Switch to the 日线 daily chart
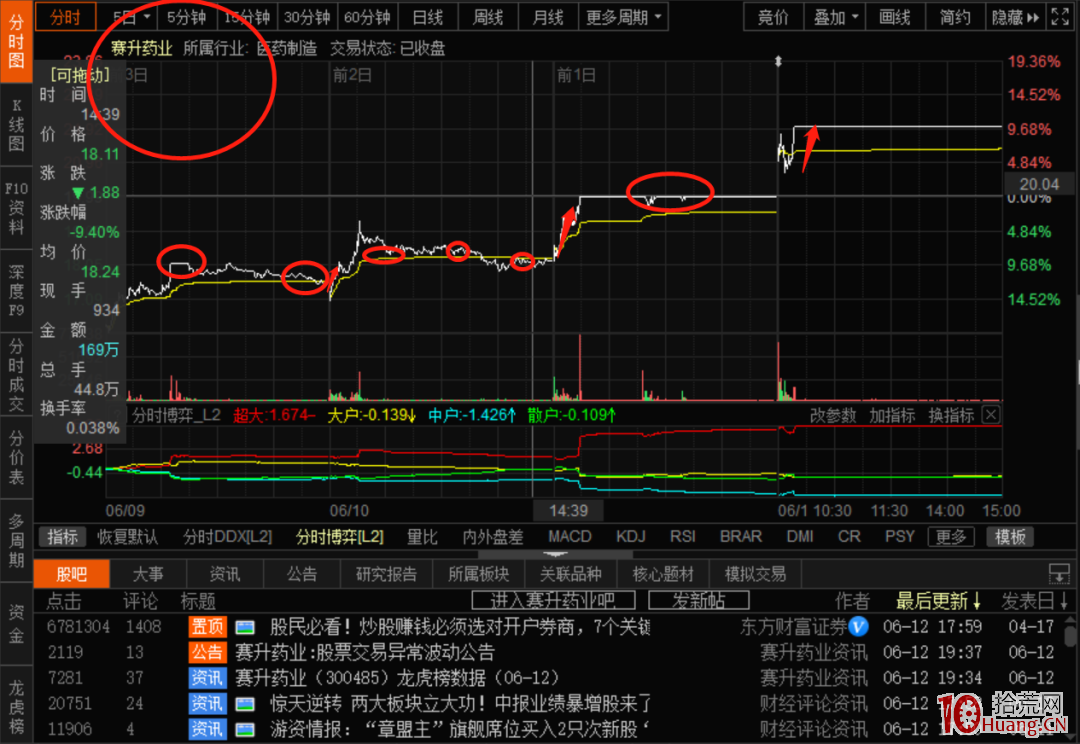This screenshot has width=1080, height=744. tap(428, 17)
